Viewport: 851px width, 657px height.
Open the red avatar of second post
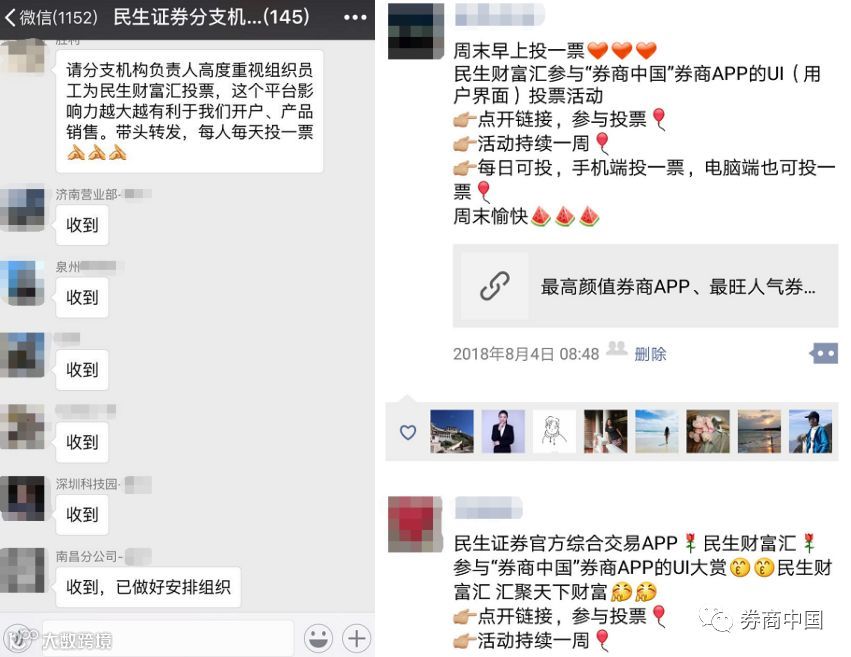point(415,524)
